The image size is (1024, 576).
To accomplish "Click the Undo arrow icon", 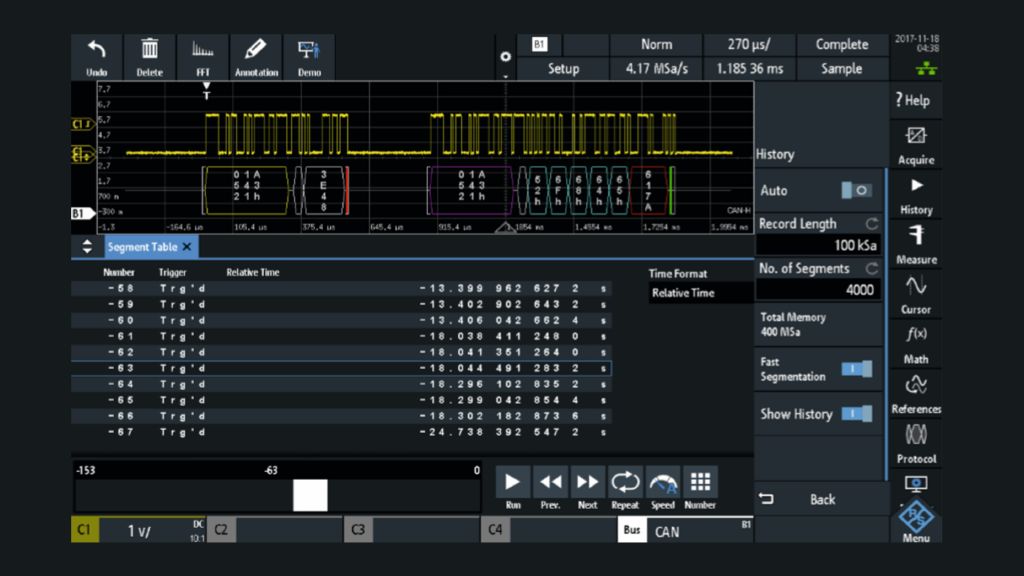I will pyautogui.click(x=96, y=56).
